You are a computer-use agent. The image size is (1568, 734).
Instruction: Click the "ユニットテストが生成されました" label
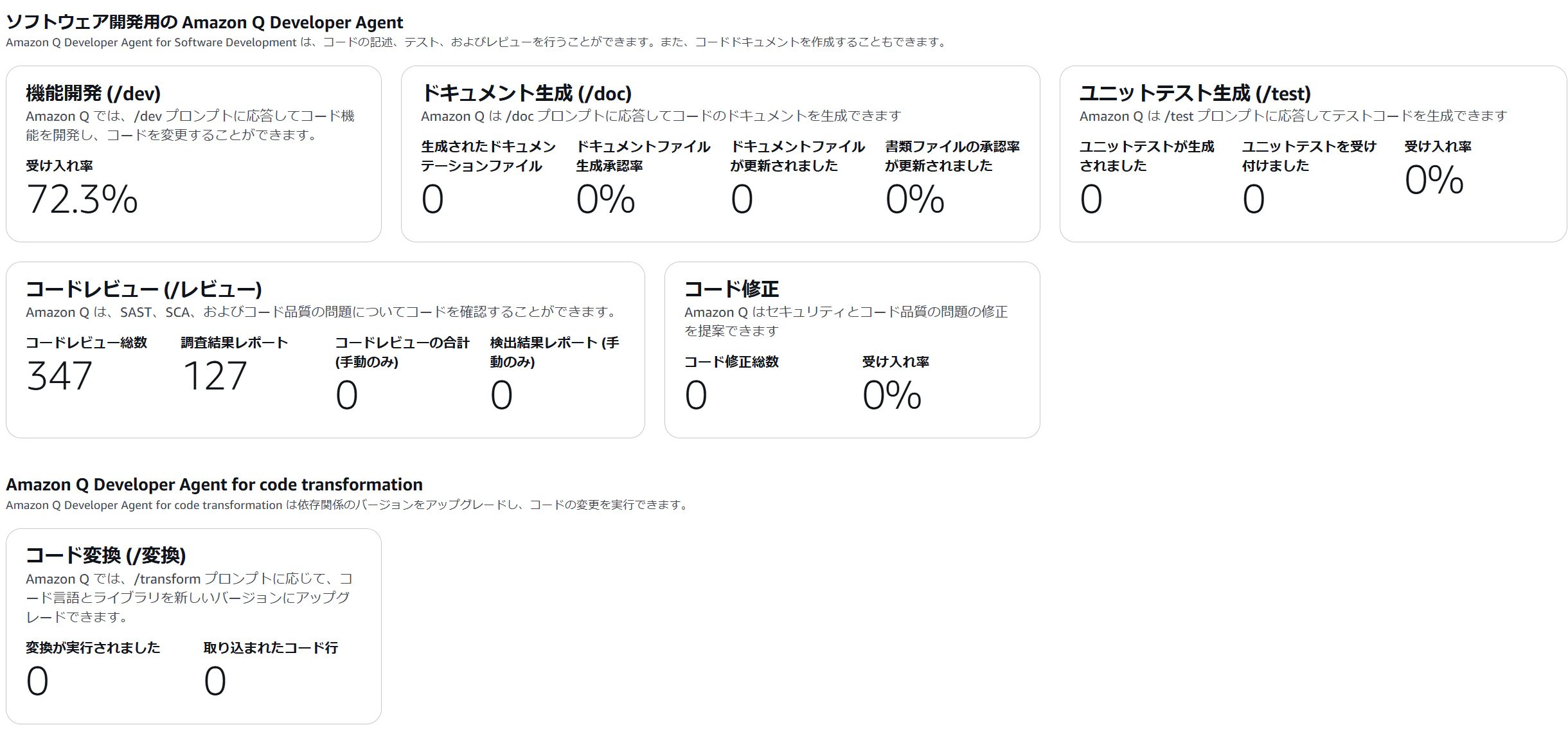[1147, 156]
